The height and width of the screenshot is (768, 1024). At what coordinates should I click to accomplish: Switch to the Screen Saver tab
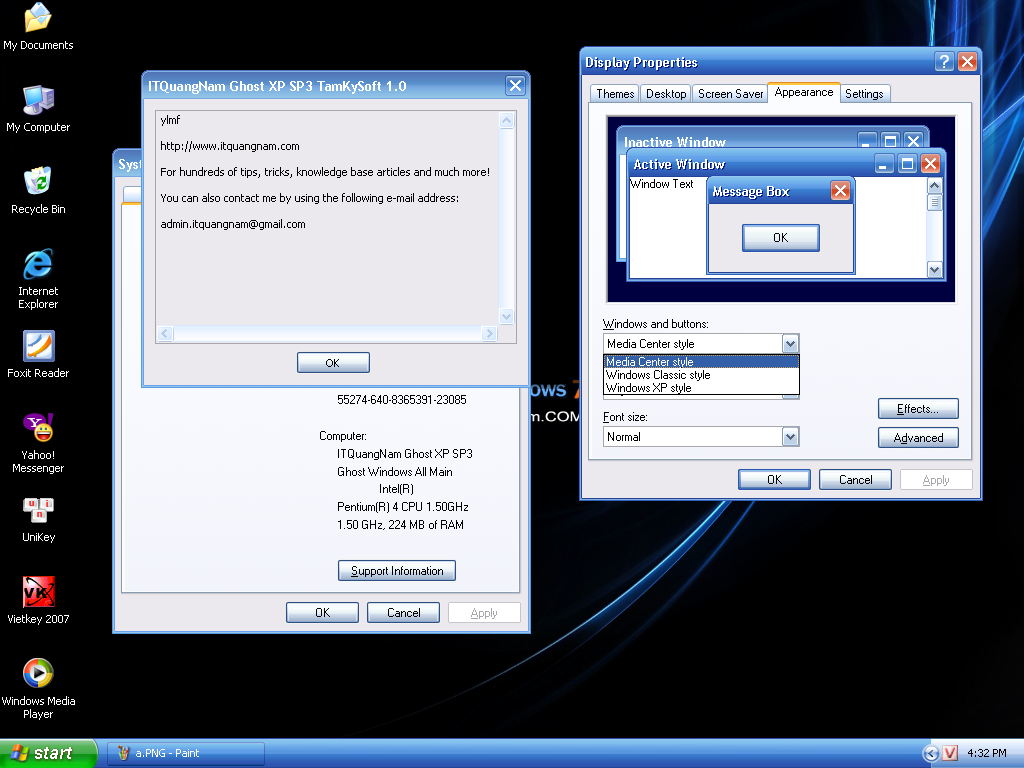pos(729,94)
